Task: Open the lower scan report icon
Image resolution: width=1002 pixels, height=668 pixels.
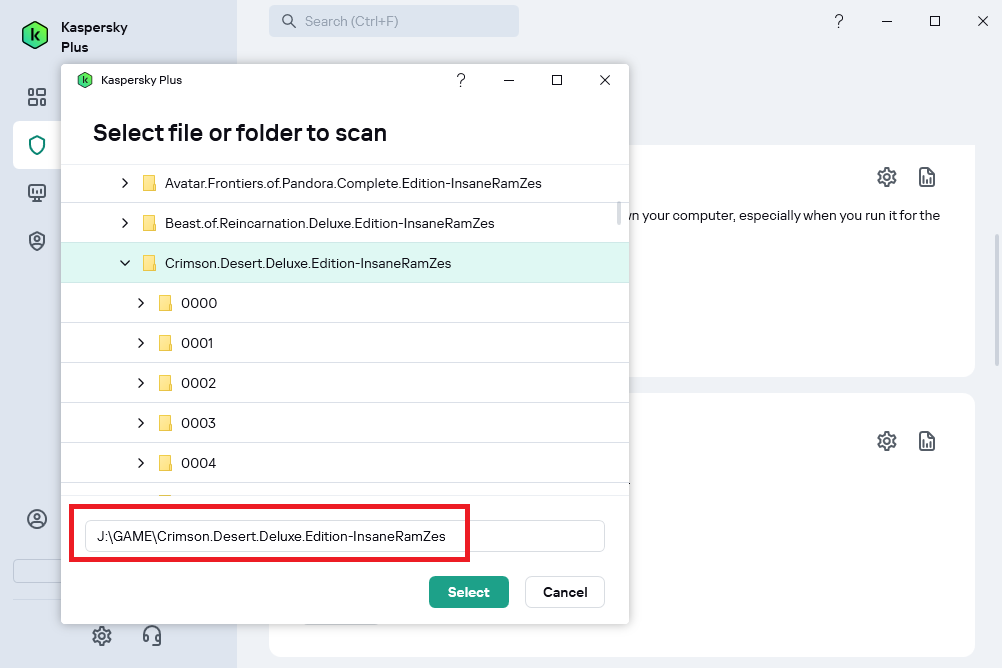Action: point(927,441)
